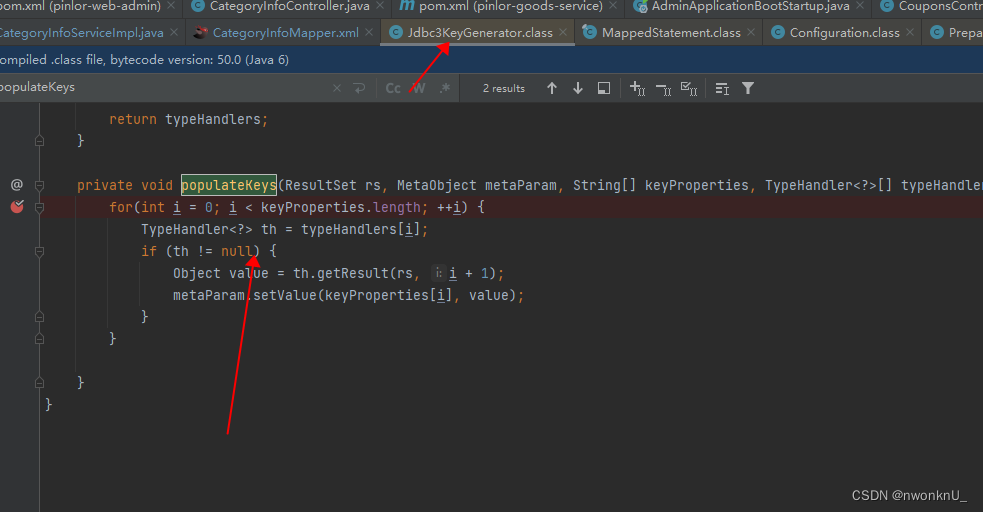Click the @ gutter icon beside populateKeys
The image size is (983, 512).
pos(17,185)
